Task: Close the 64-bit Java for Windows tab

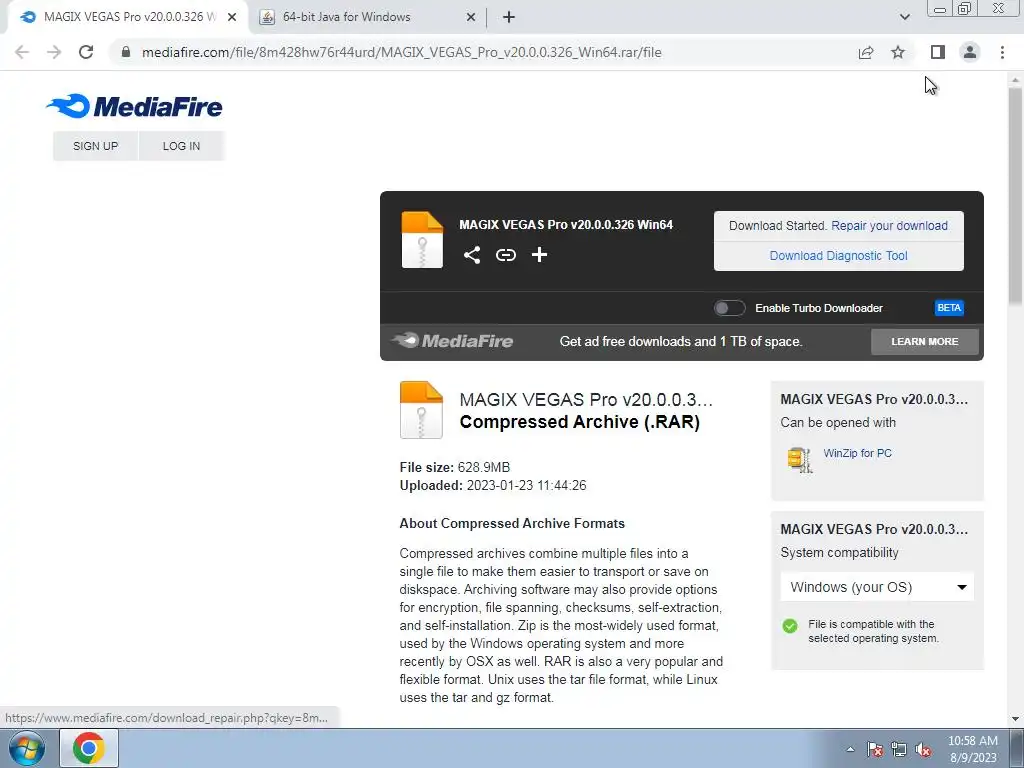Action: click(x=471, y=17)
